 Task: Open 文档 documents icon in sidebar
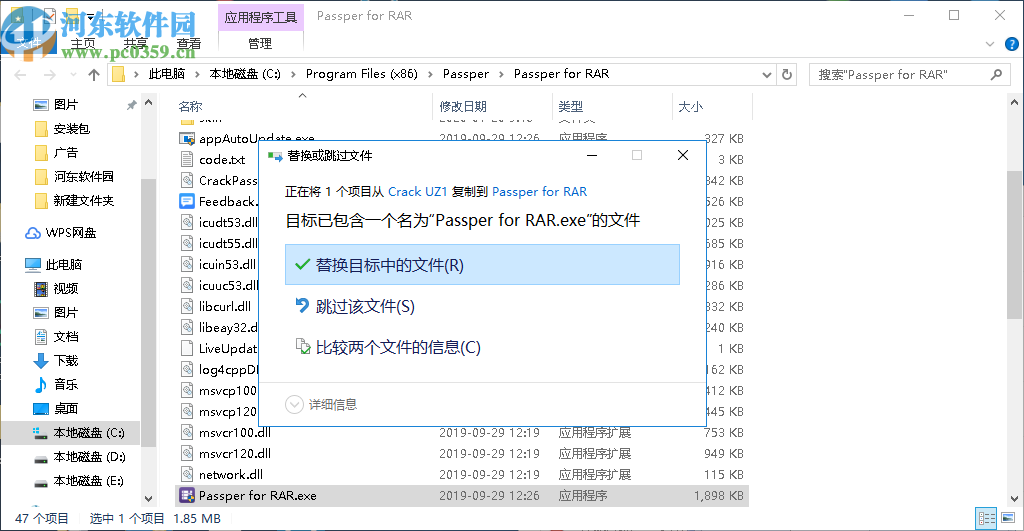pos(40,336)
